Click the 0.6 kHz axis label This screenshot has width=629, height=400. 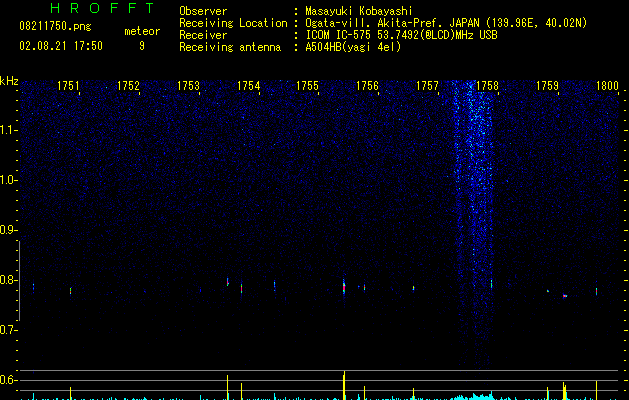point(8,380)
